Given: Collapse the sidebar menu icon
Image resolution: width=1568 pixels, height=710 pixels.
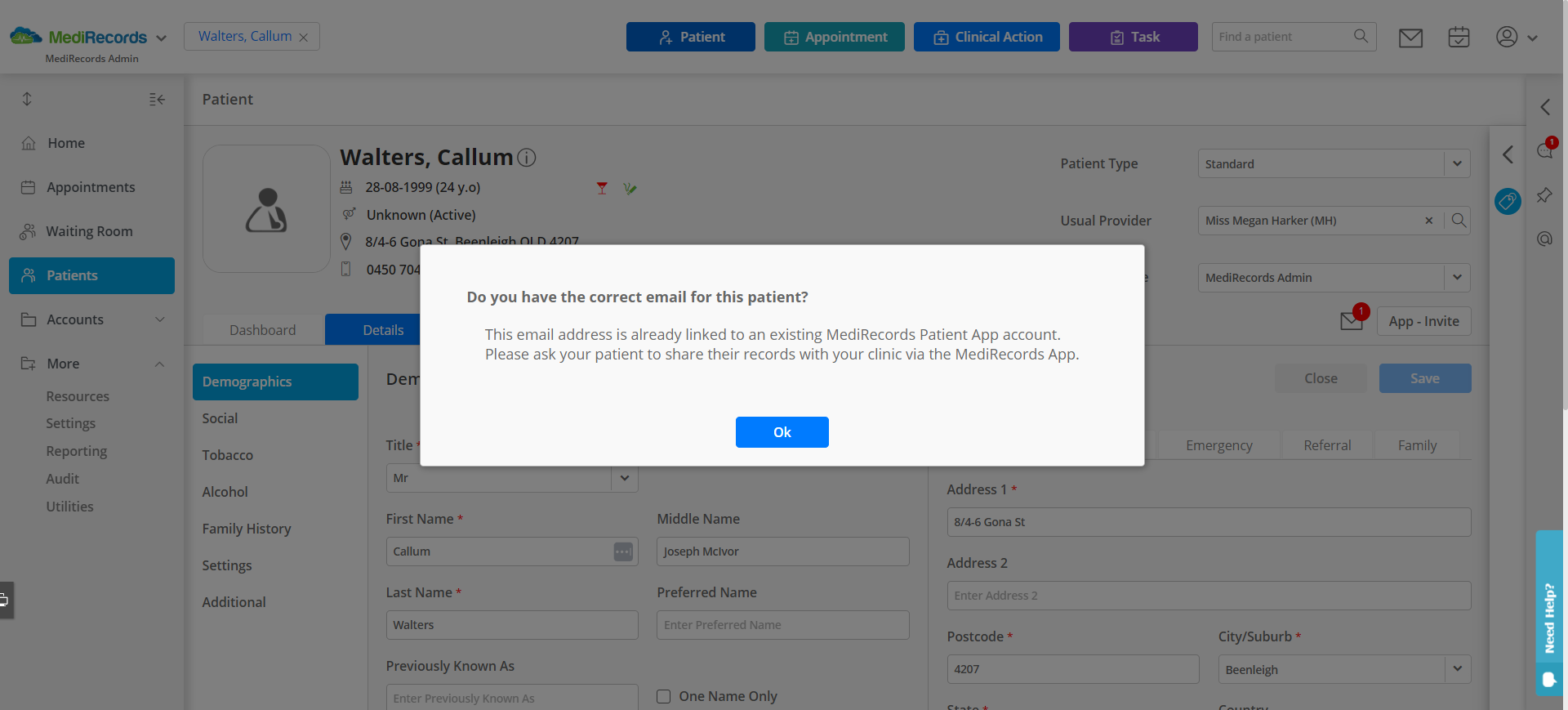Looking at the screenshot, I should [158, 99].
